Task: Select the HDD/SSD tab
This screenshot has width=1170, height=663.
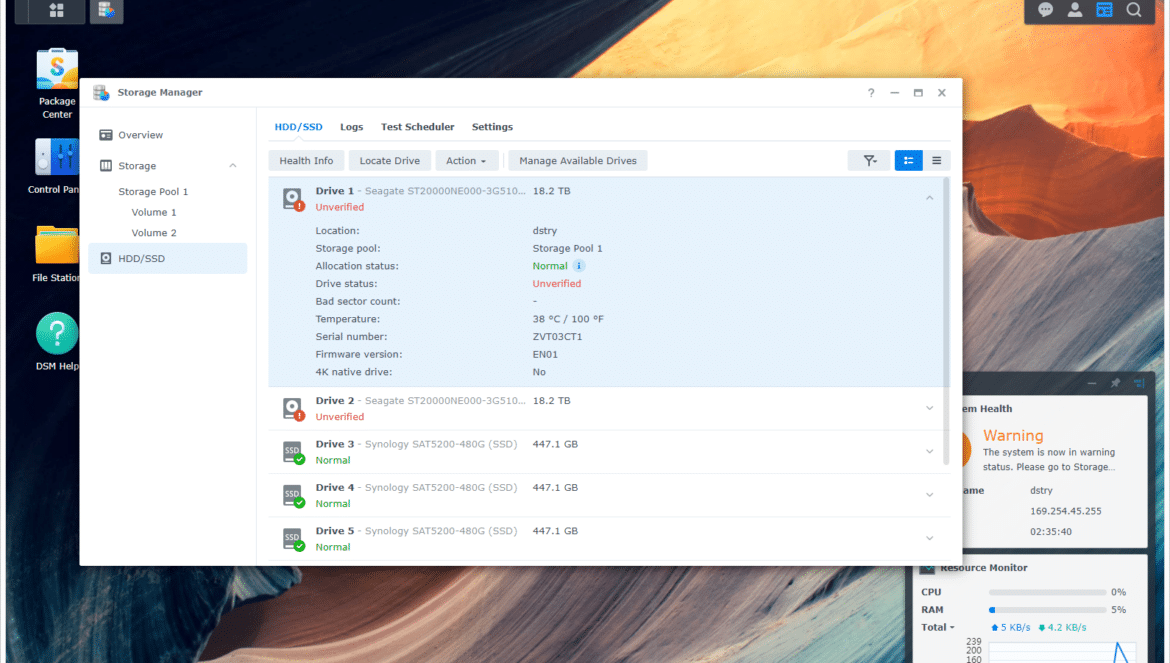Action: (x=298, y=127)
